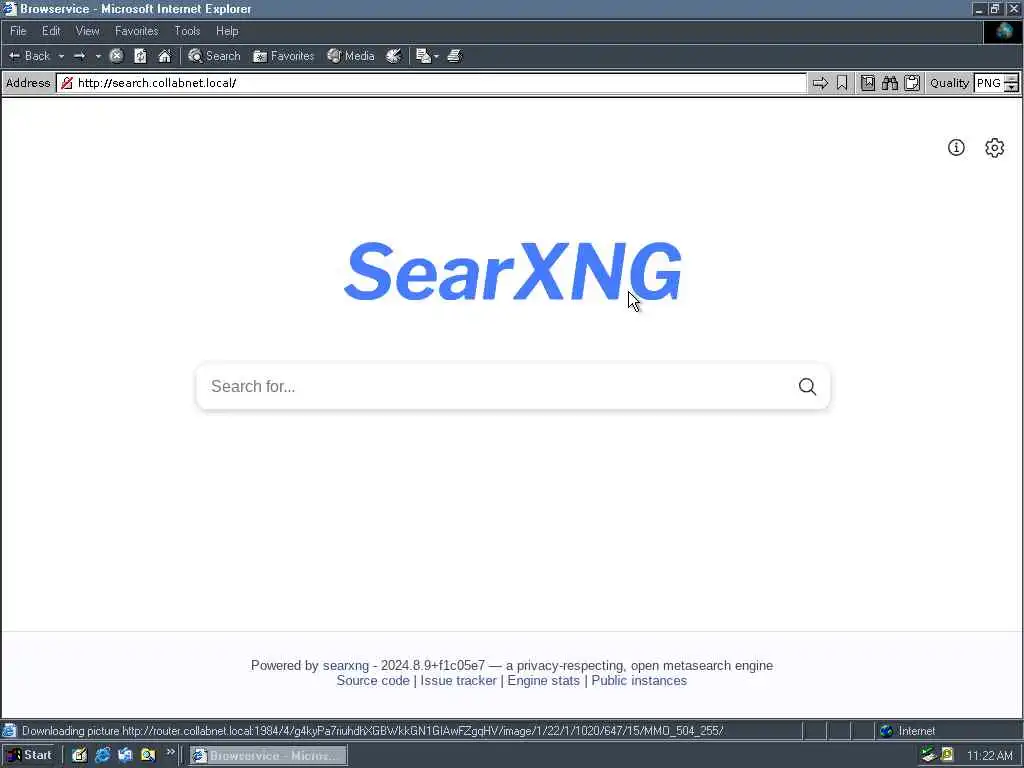The width and height of the screenshot is (1024, 768).
Task: Open the Edit menu
Action: 51,31
